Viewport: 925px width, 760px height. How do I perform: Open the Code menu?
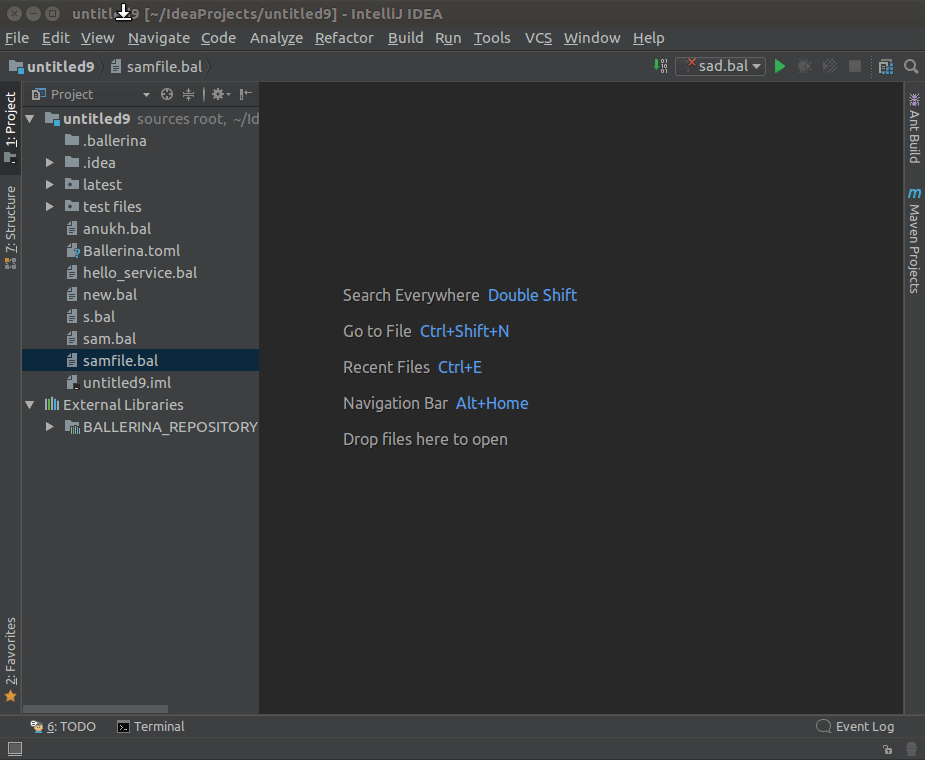218,38
